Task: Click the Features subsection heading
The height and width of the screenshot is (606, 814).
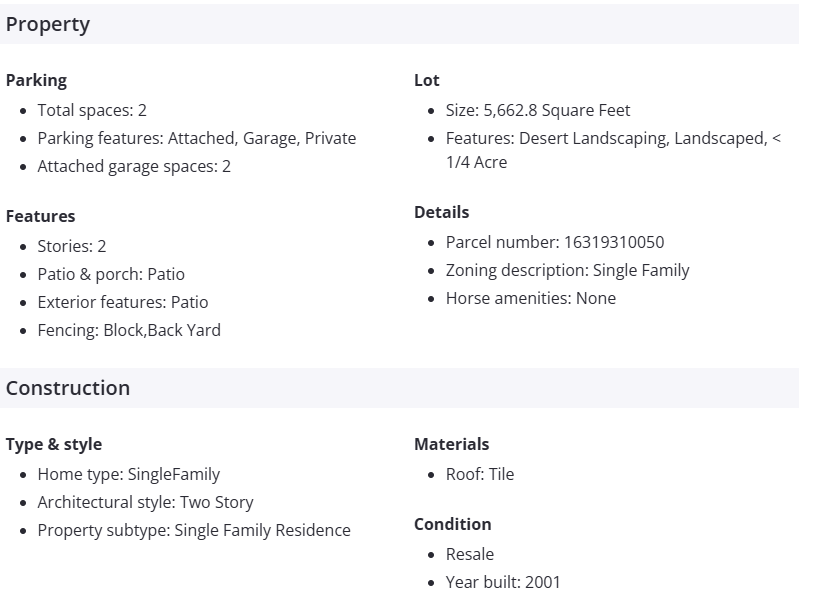Action: (40, 216)
